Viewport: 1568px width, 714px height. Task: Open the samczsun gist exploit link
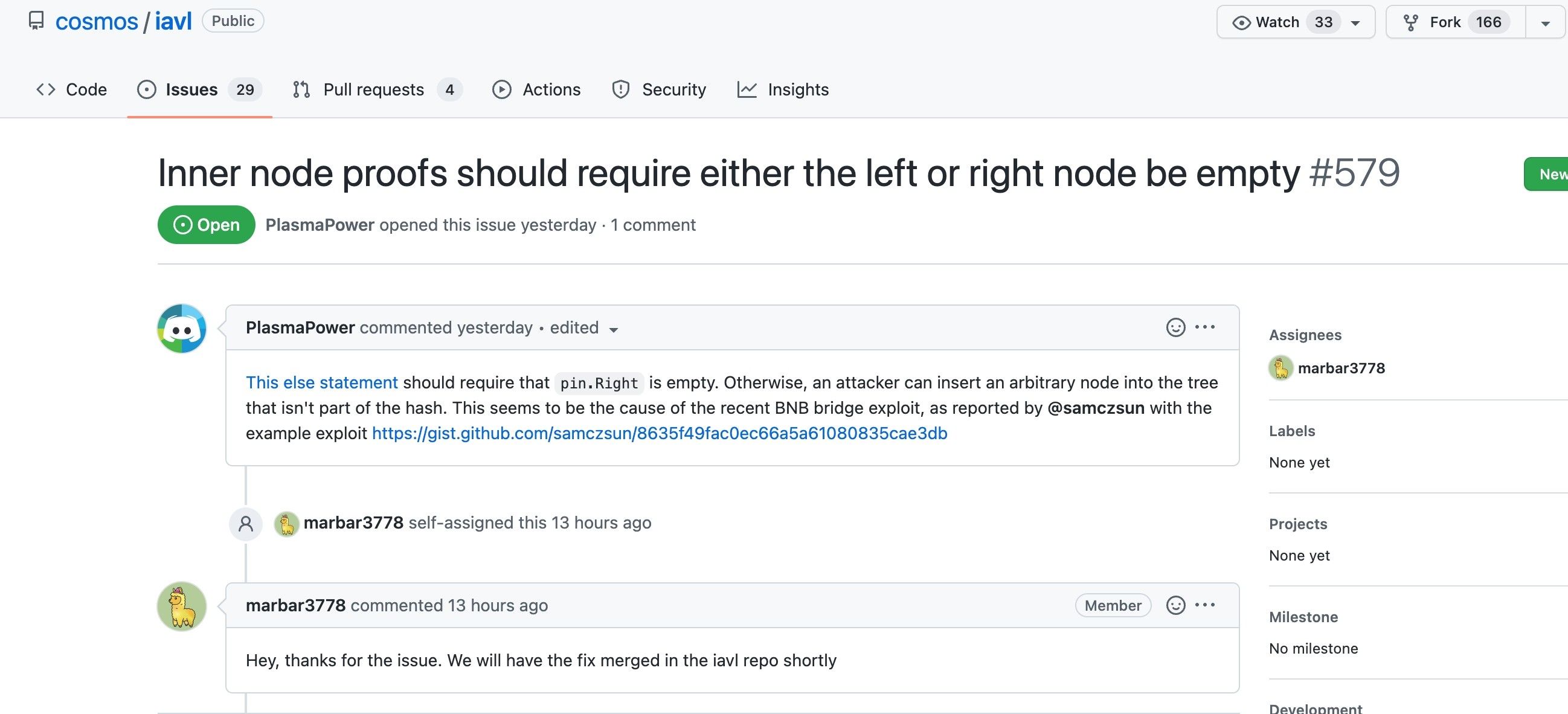click(659, 433)
